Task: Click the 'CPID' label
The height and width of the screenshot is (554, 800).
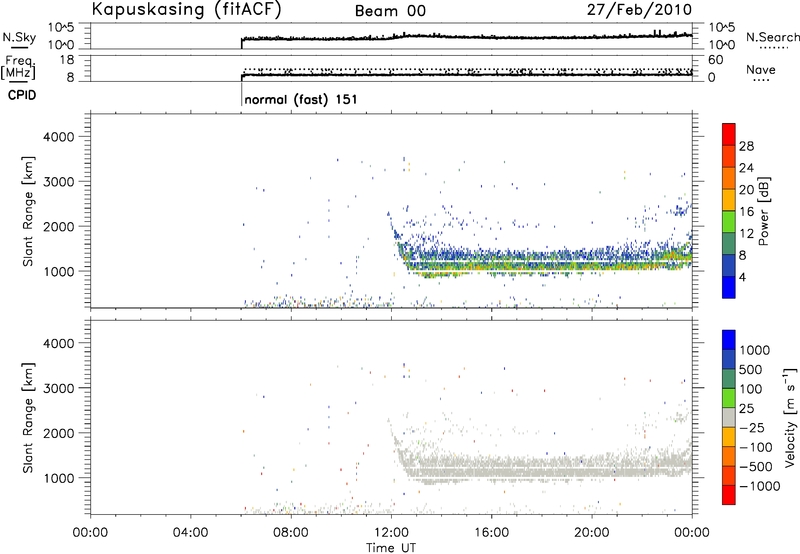Action: 22,95
